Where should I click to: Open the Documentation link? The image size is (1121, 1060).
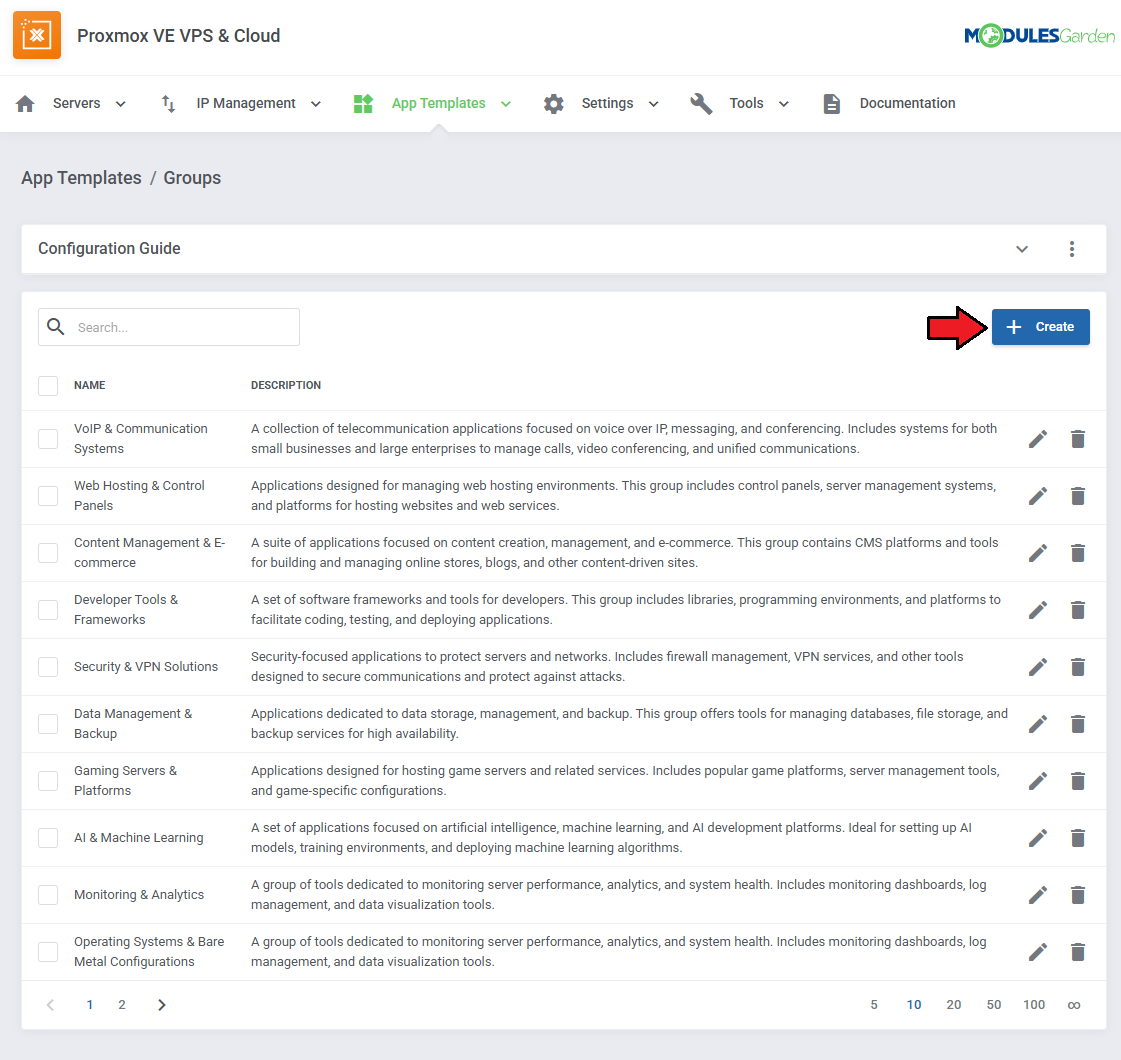[907, 104]
